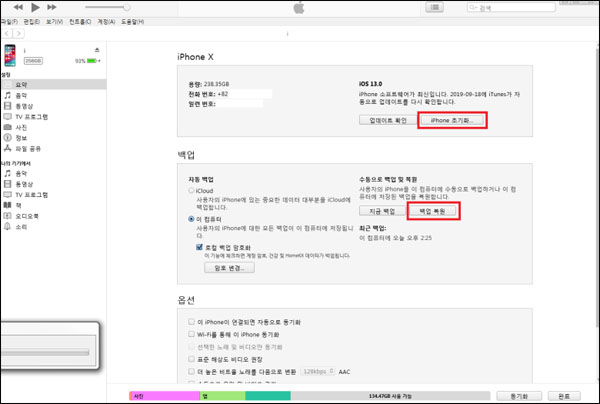
Task: Select the iCloud automatic backup option
Action: coord(193,190)
